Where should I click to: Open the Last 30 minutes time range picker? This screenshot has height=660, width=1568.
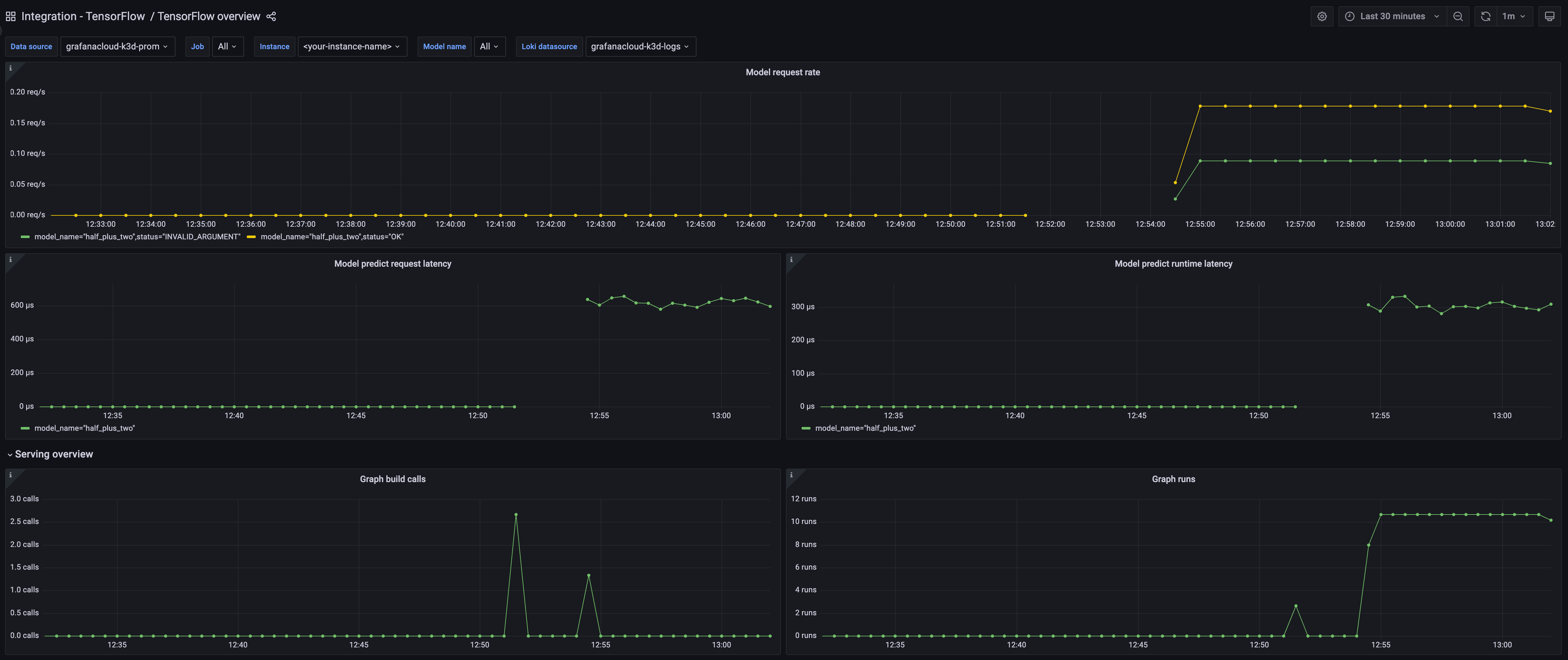pos(1391,16)
